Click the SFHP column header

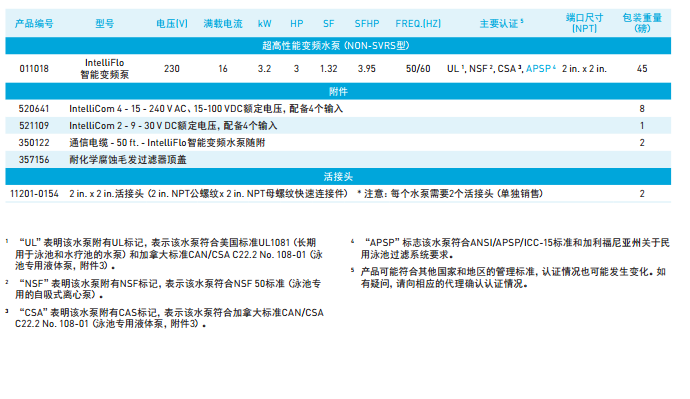[x=367, y=24]
